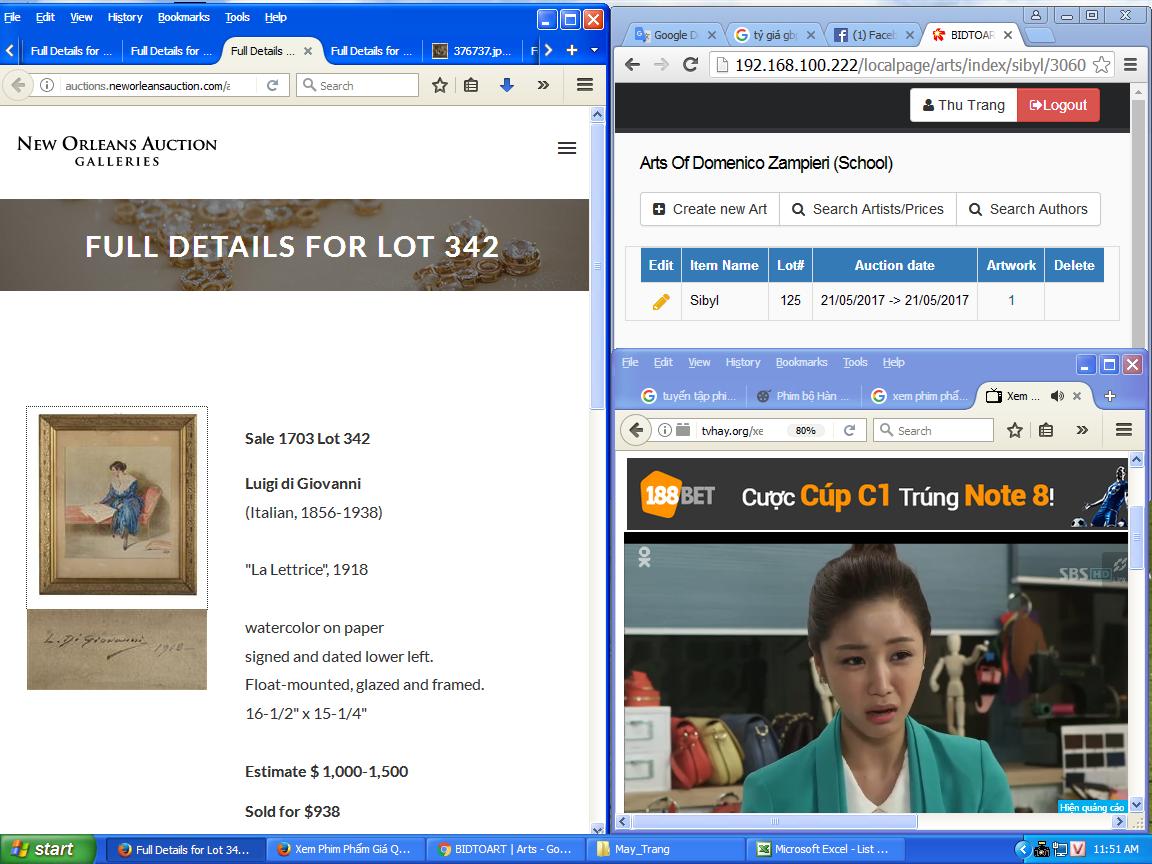Click the Logout button
This screenshot has width=1152, height=864.
[x=1058, y=105]
